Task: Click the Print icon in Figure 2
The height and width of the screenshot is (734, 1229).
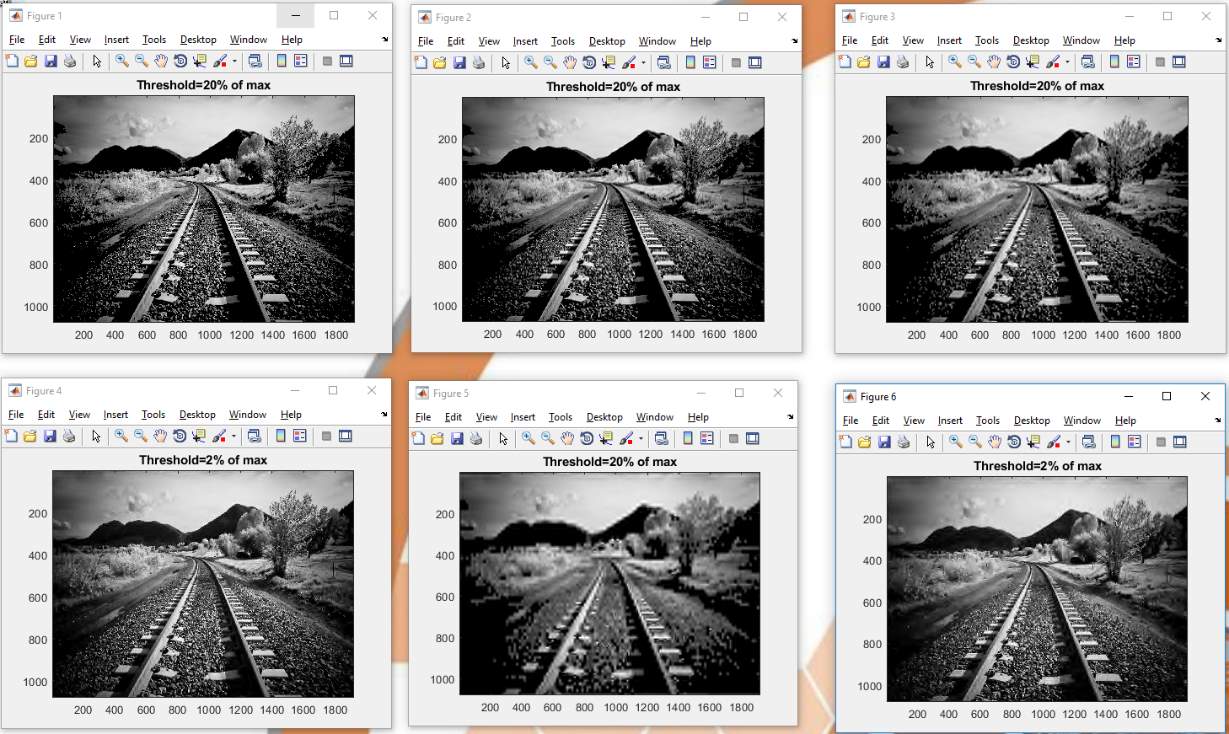Action: 478,62
